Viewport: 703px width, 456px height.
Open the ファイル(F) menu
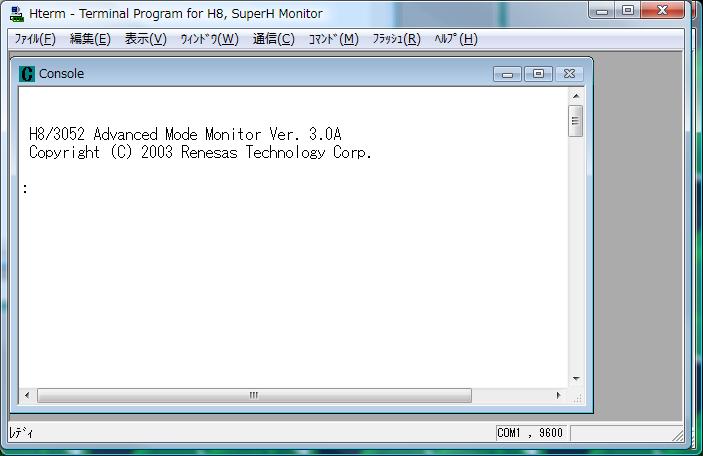(x=35, y=39)
